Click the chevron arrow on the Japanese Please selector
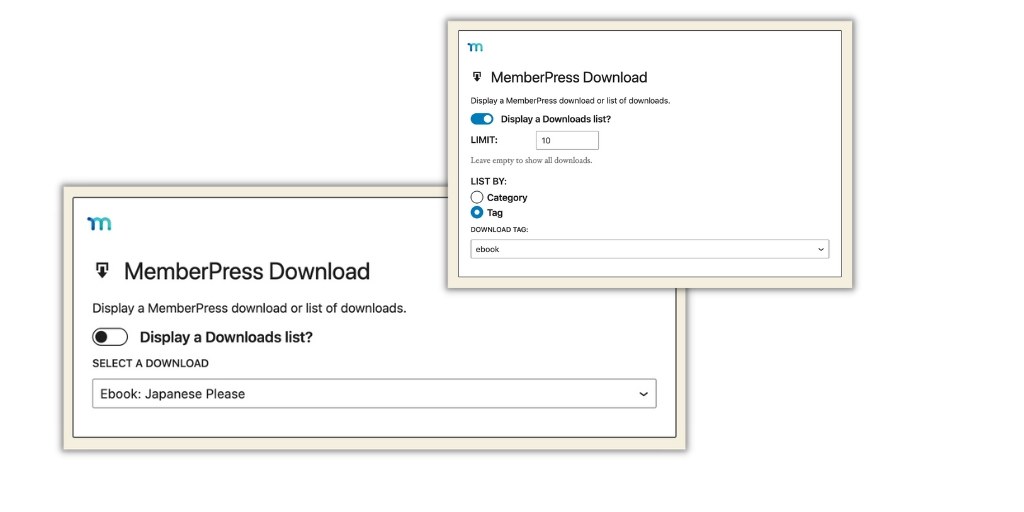1024x512 pixels. point(643,394)
